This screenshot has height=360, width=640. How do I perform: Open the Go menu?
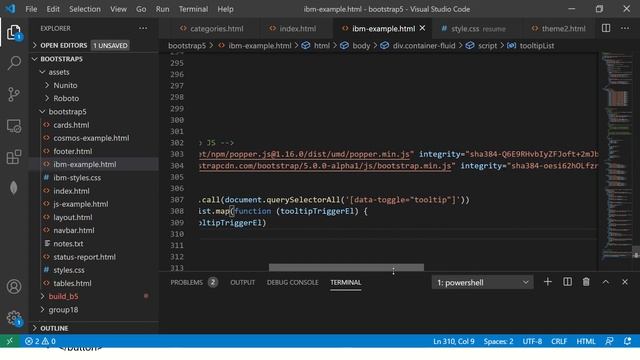141,9
